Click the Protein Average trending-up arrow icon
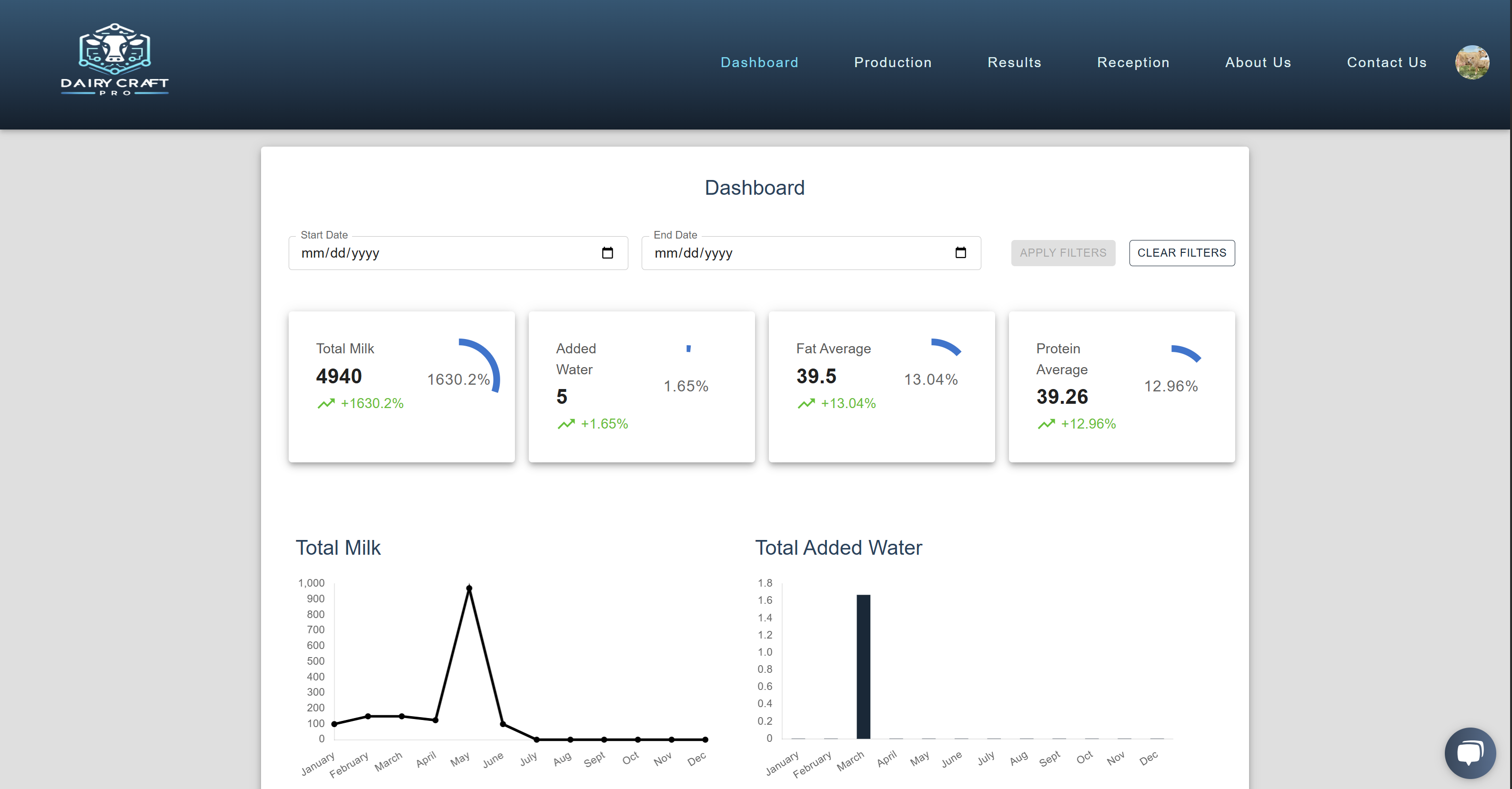The height and width of the screenshot is (789, 1512). (x=1046, y=424)
